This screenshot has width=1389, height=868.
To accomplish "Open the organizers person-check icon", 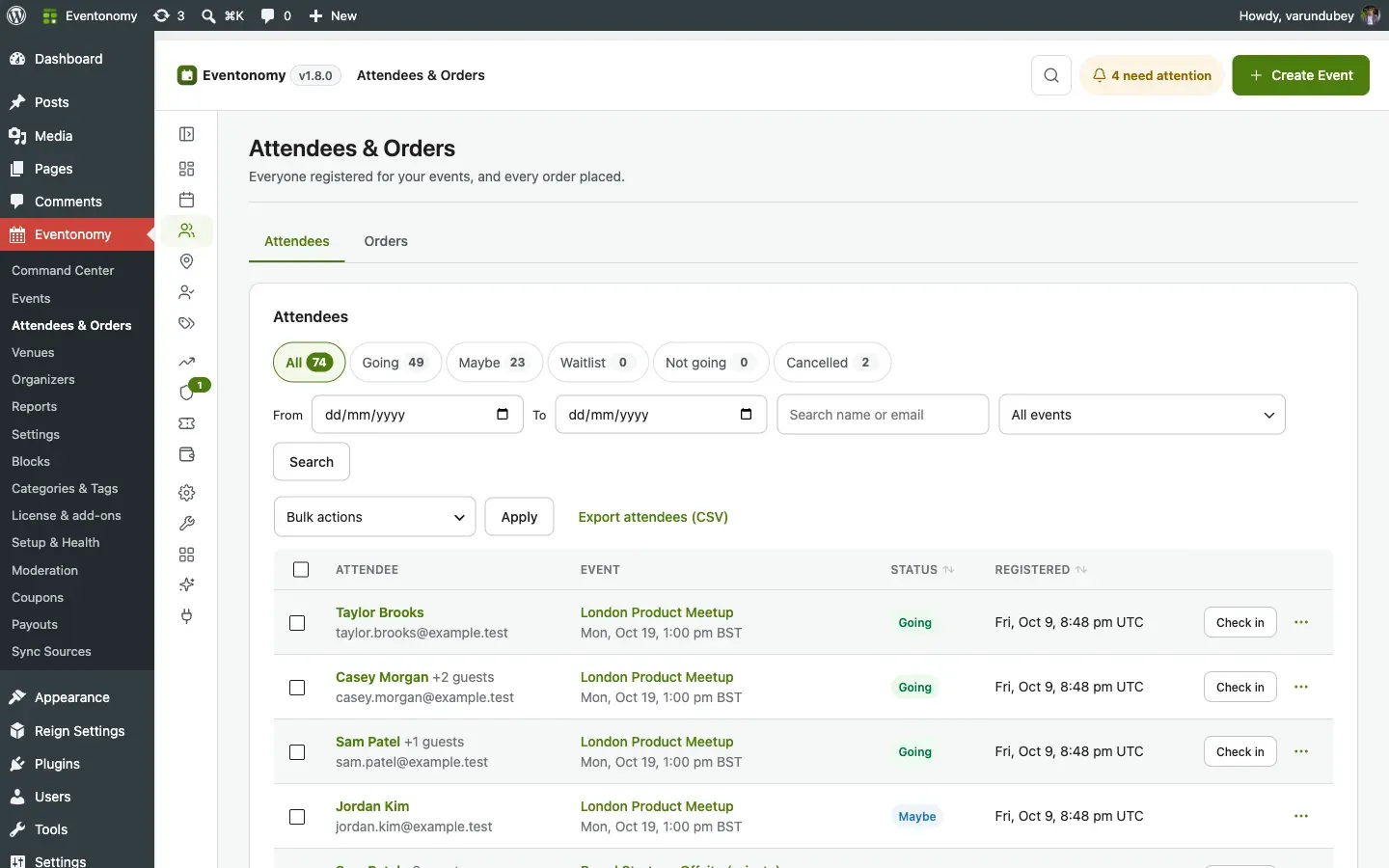I will (x=187, y=292).
